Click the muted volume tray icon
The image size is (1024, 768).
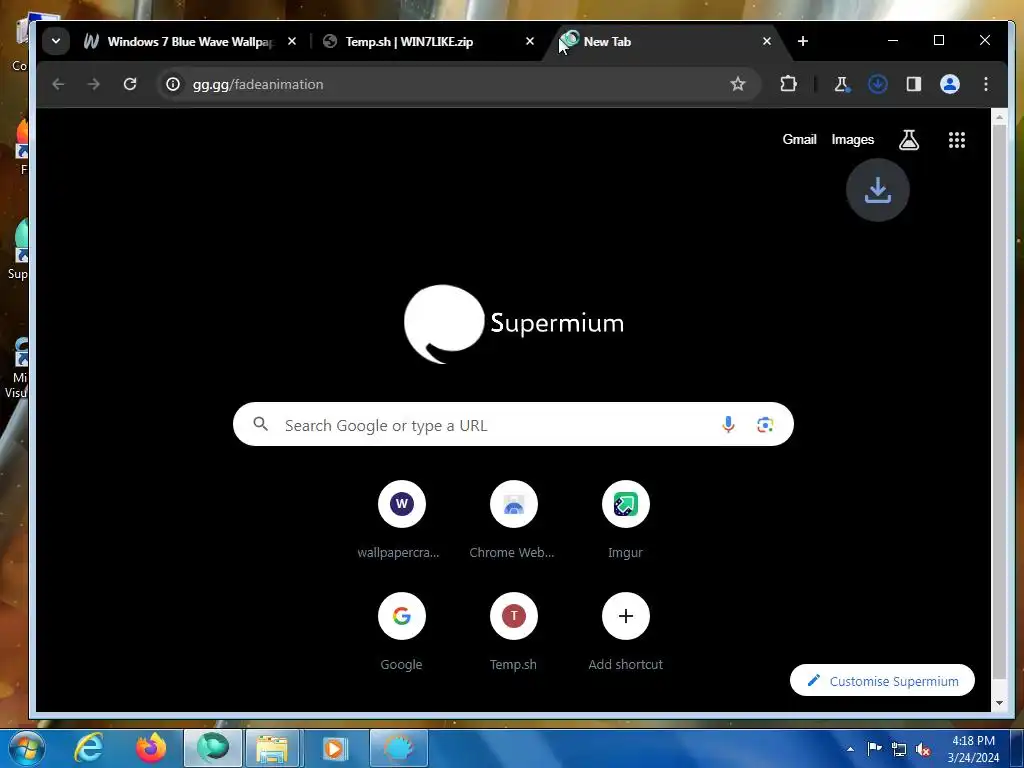pos(923,749)
